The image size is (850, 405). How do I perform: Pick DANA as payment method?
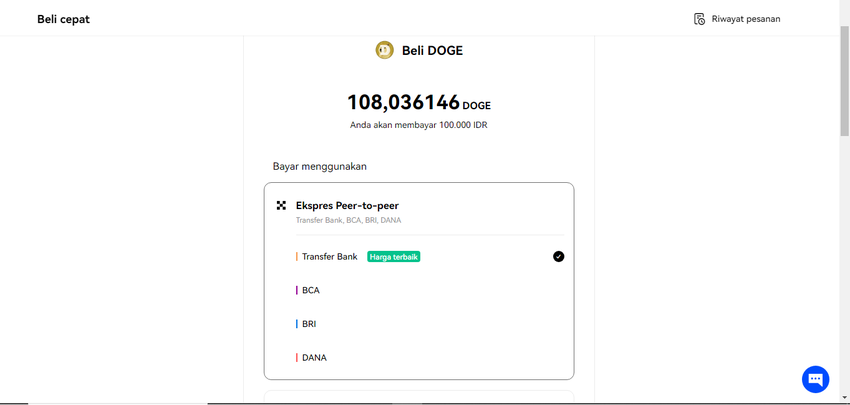coord(314,358)
